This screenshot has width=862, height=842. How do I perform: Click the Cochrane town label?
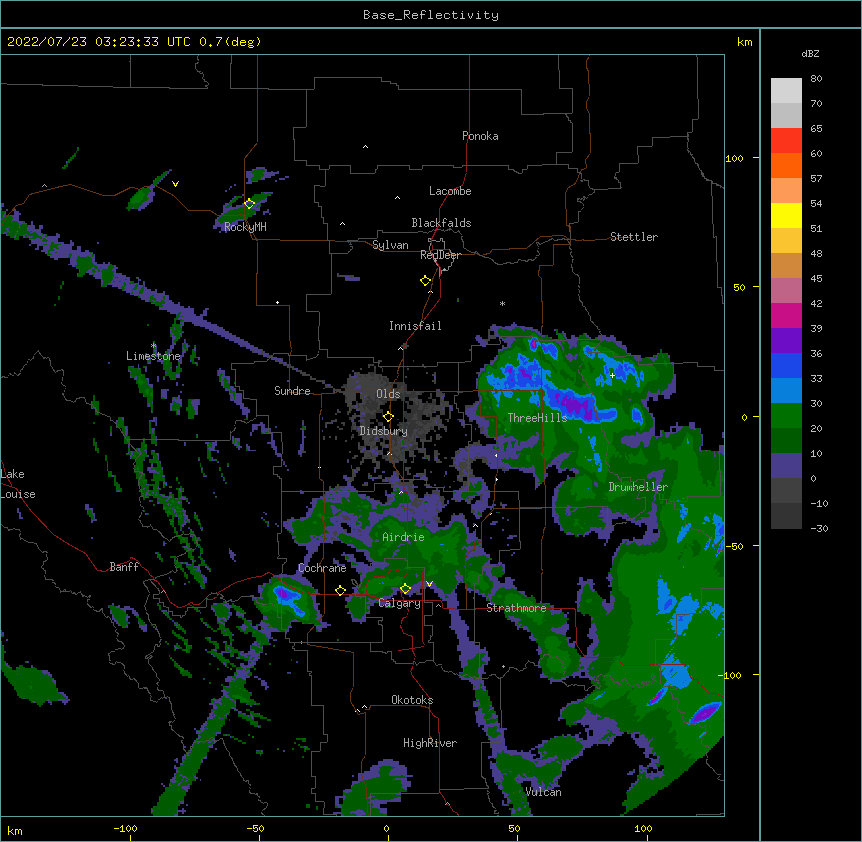coord(322,568)
